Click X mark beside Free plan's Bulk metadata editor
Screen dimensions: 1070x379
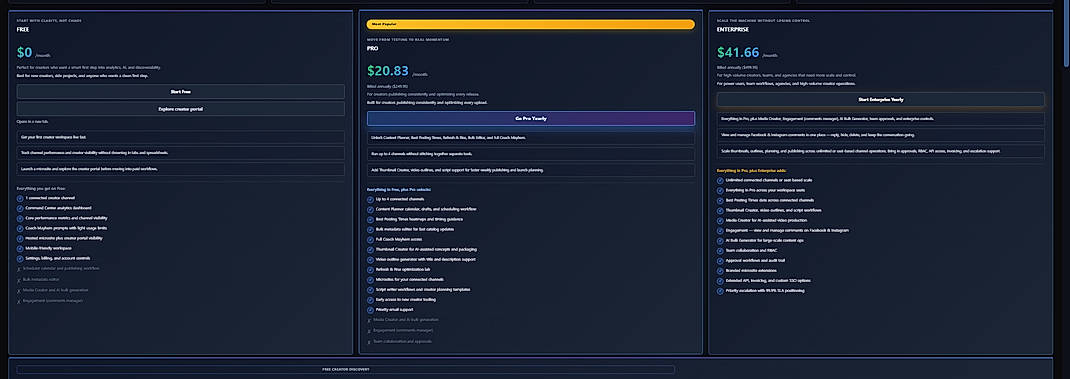tap(19, 280)
